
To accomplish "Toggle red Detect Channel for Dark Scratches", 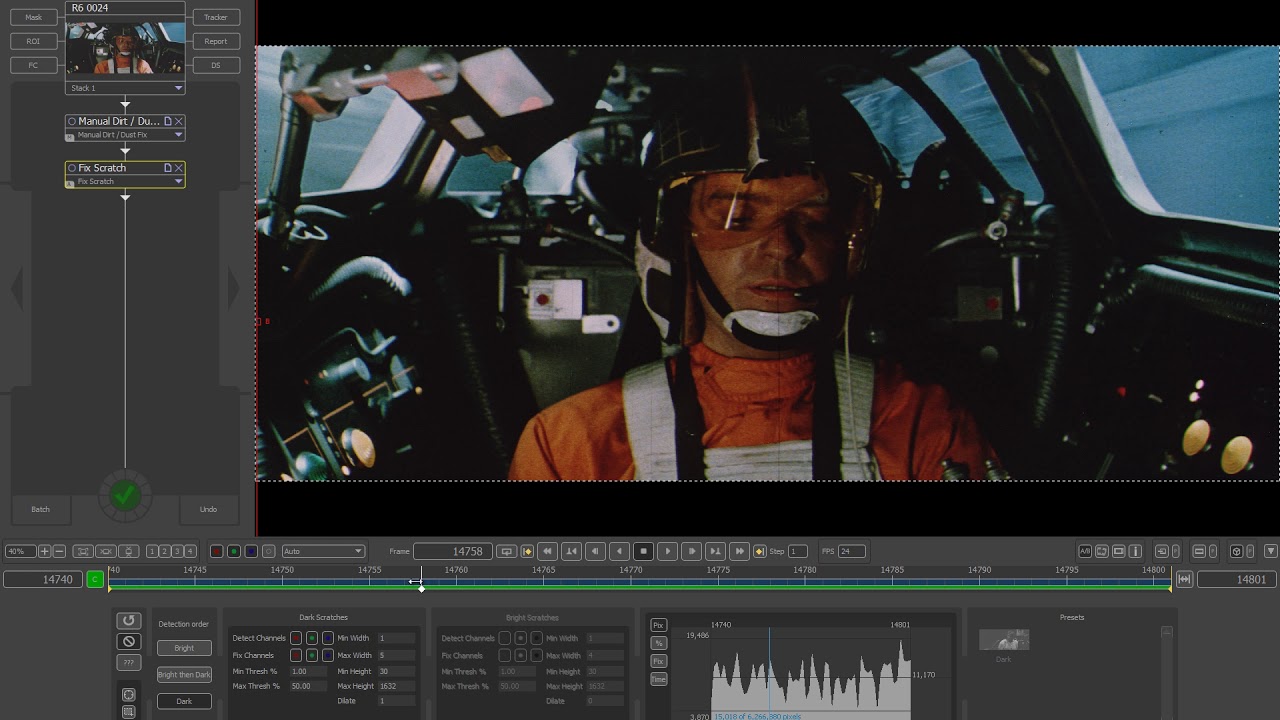I will 296,638.
